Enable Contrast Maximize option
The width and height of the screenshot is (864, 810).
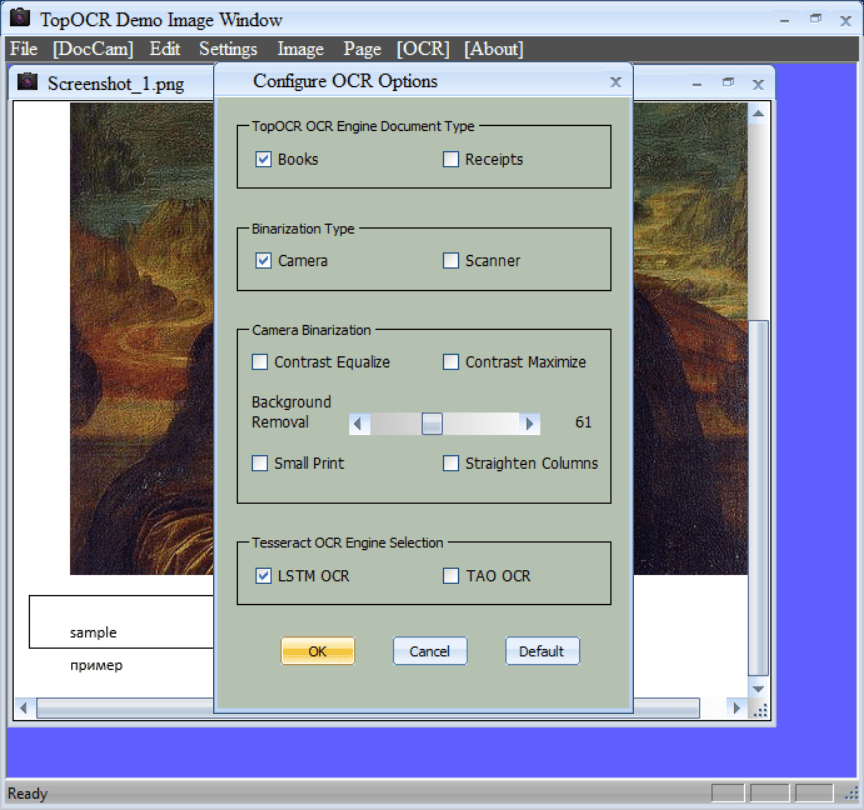coord(451,362)
